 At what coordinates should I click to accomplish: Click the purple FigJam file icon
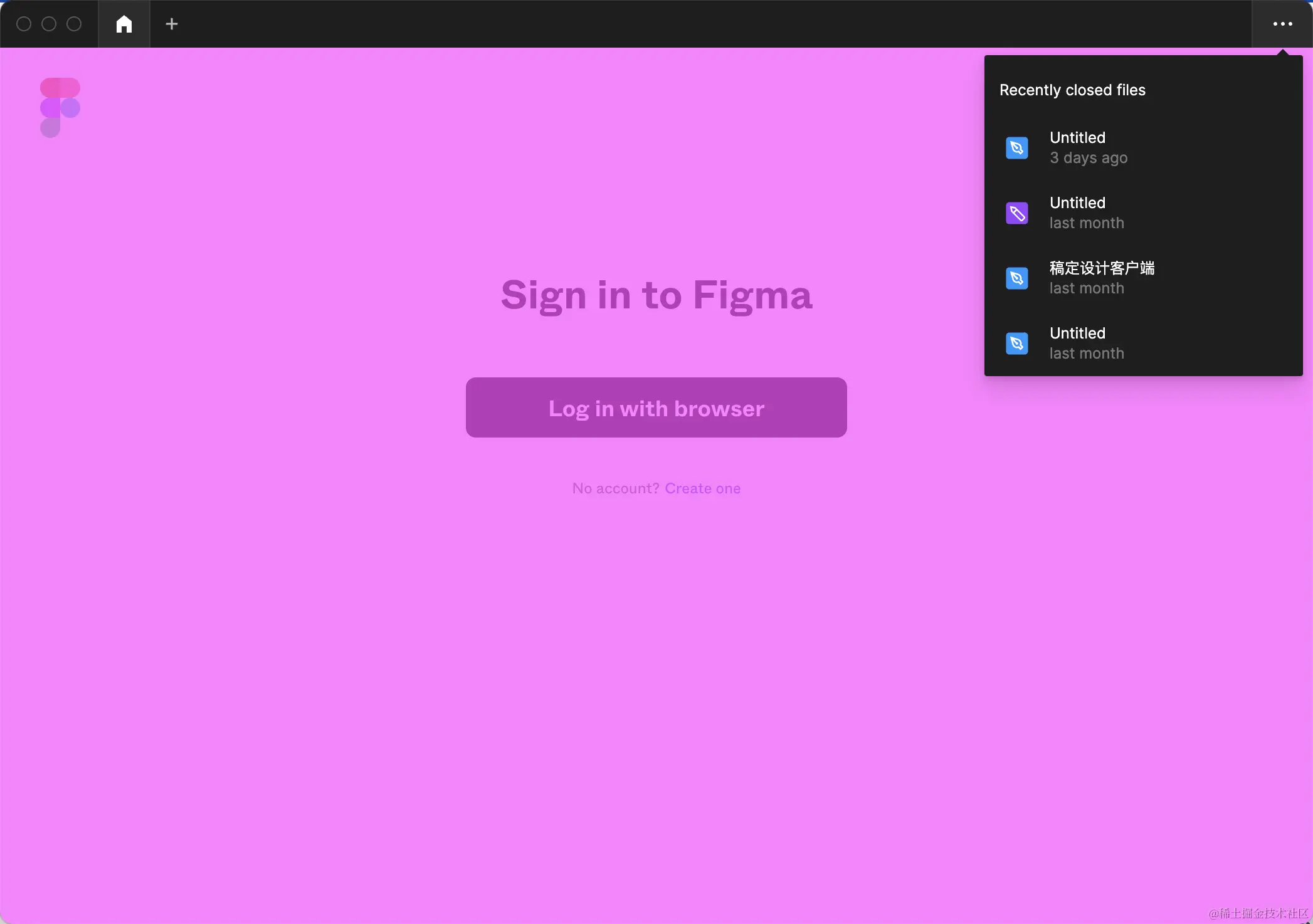point(1016,213)
